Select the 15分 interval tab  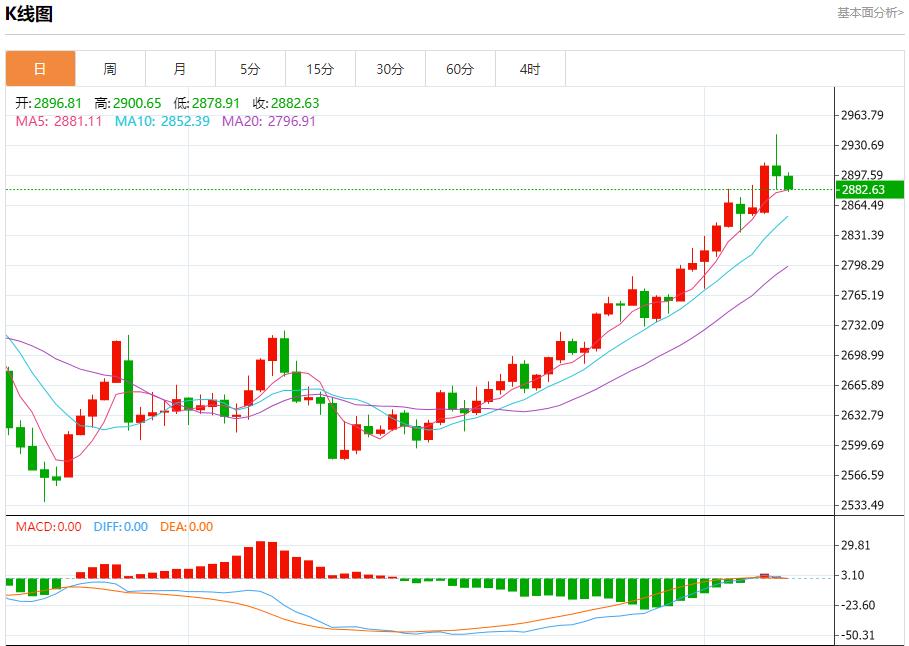[320, 69]
